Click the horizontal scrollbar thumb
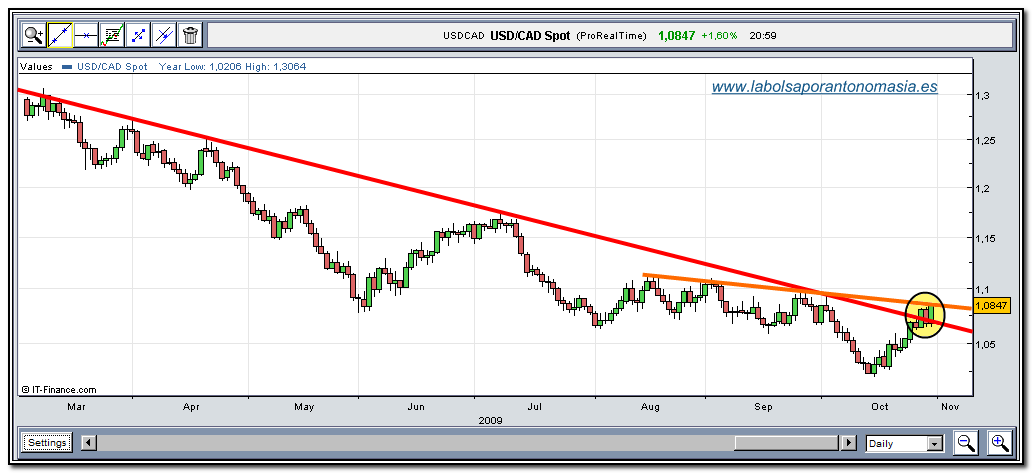Screen dimensions: 1032x473 [x=788, y=443]
